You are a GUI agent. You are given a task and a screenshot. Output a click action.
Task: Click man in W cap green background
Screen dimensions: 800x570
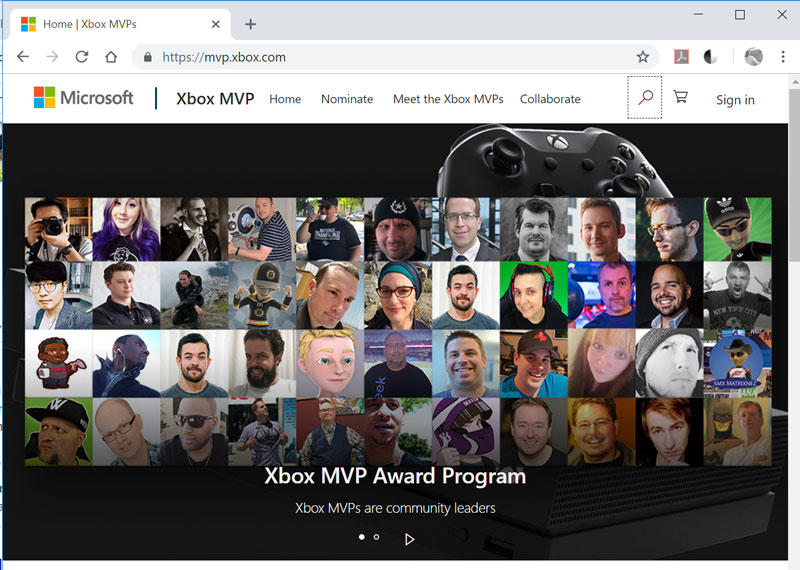pyautogui.click(x=59, y=432)
